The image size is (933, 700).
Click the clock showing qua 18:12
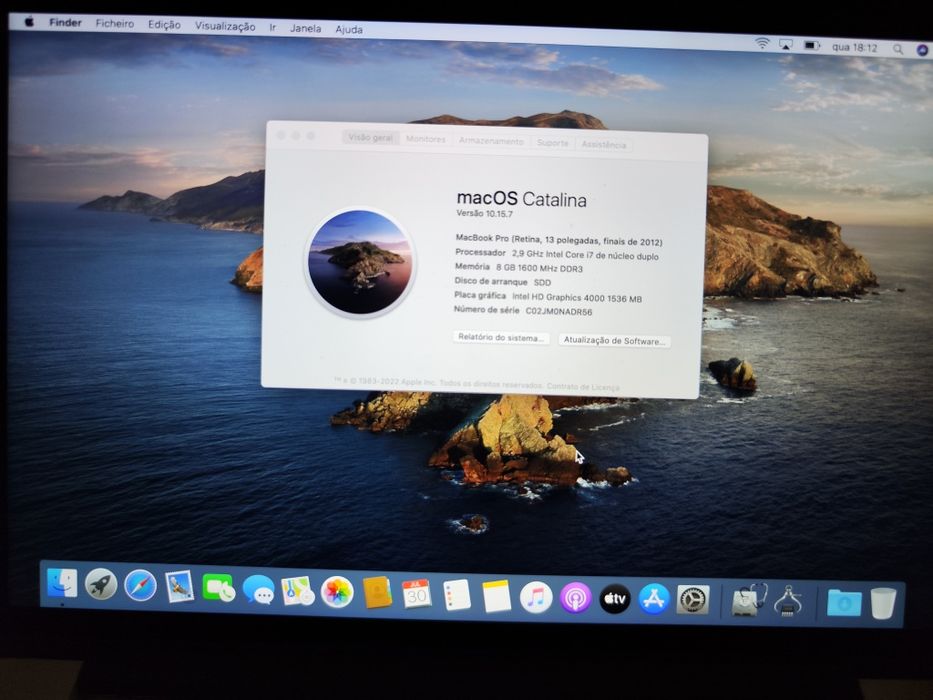(854, 48)
